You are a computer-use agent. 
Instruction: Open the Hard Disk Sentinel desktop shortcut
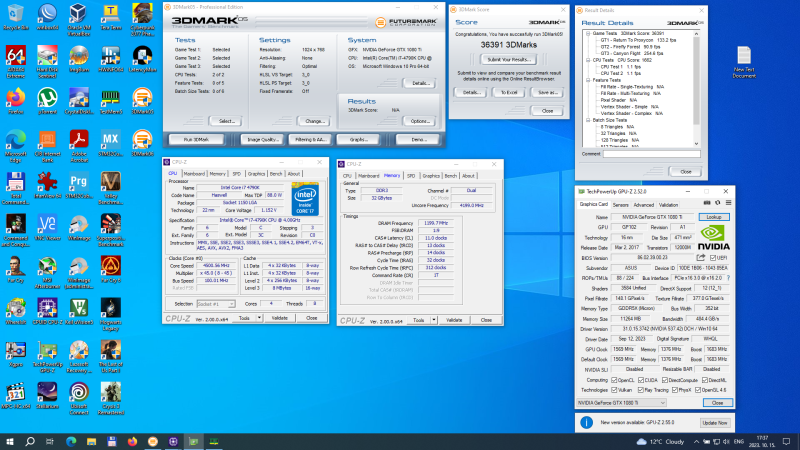[47, 62]
